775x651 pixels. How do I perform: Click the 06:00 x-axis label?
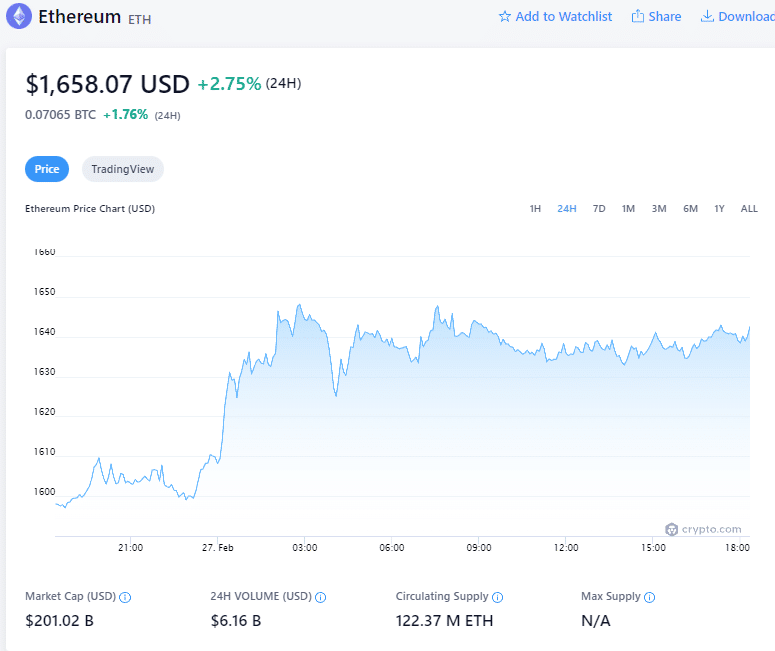click(392, 548)
